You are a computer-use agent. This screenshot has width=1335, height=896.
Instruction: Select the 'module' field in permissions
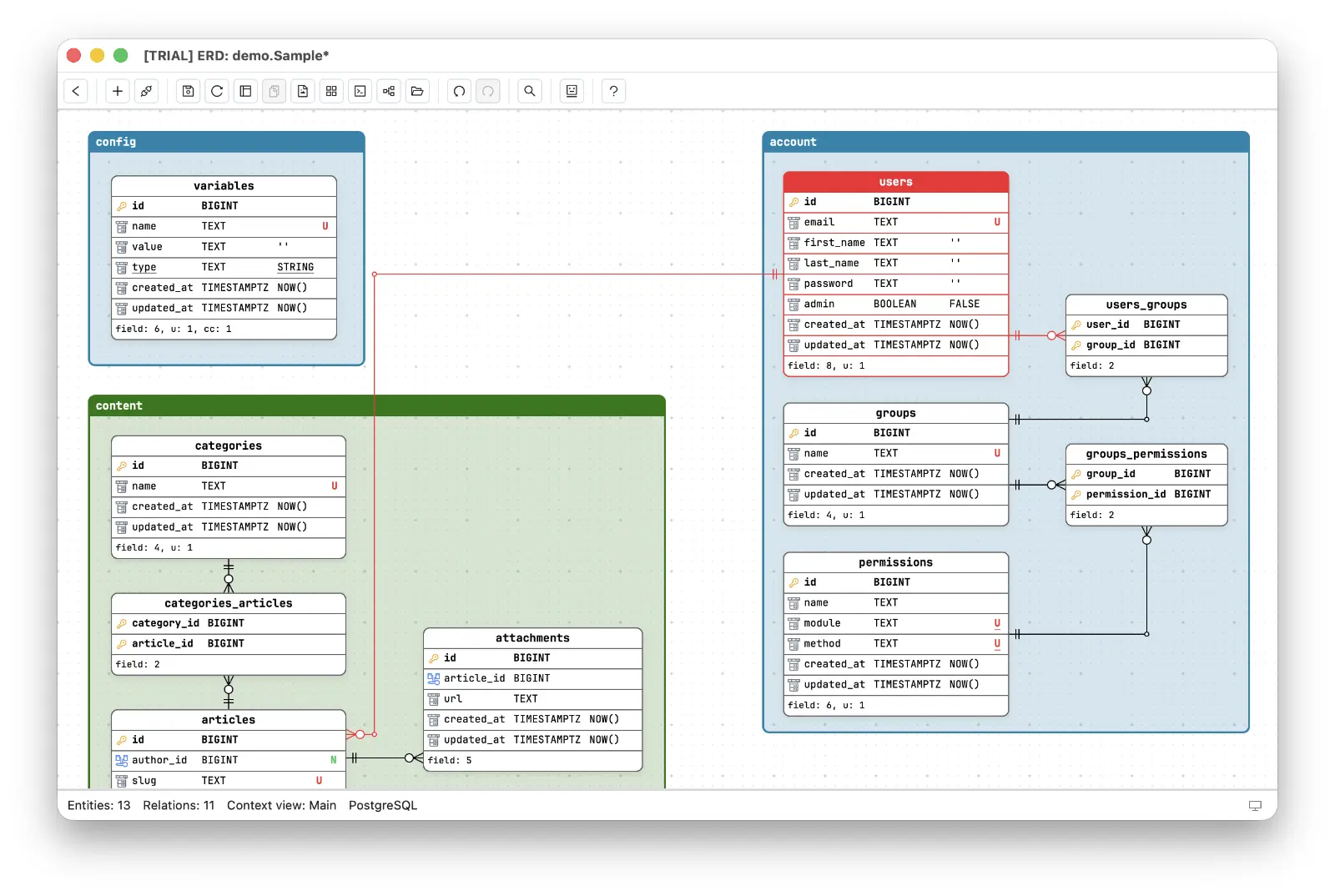coord(896,623)
